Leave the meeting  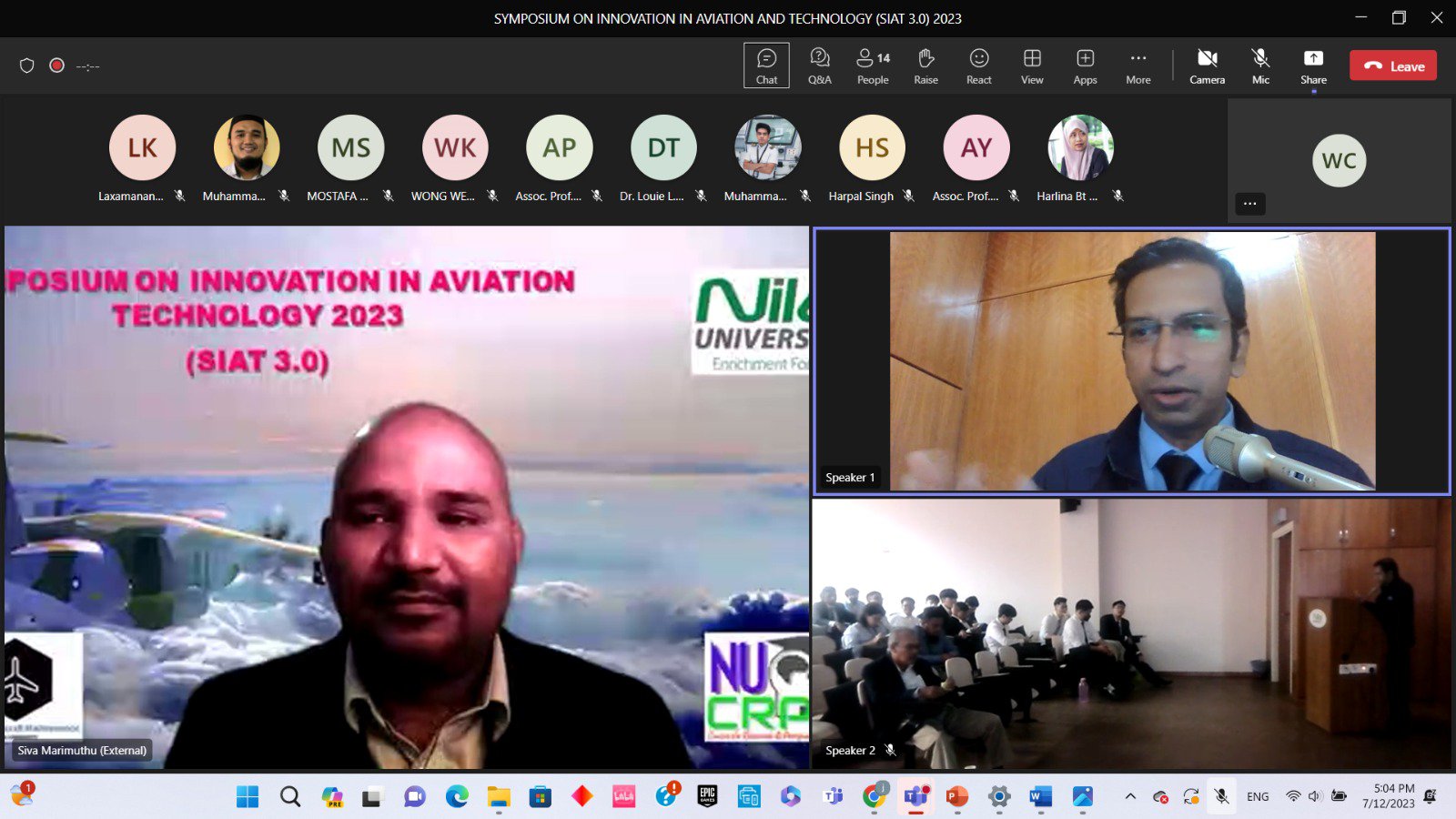coord(1392,66)
